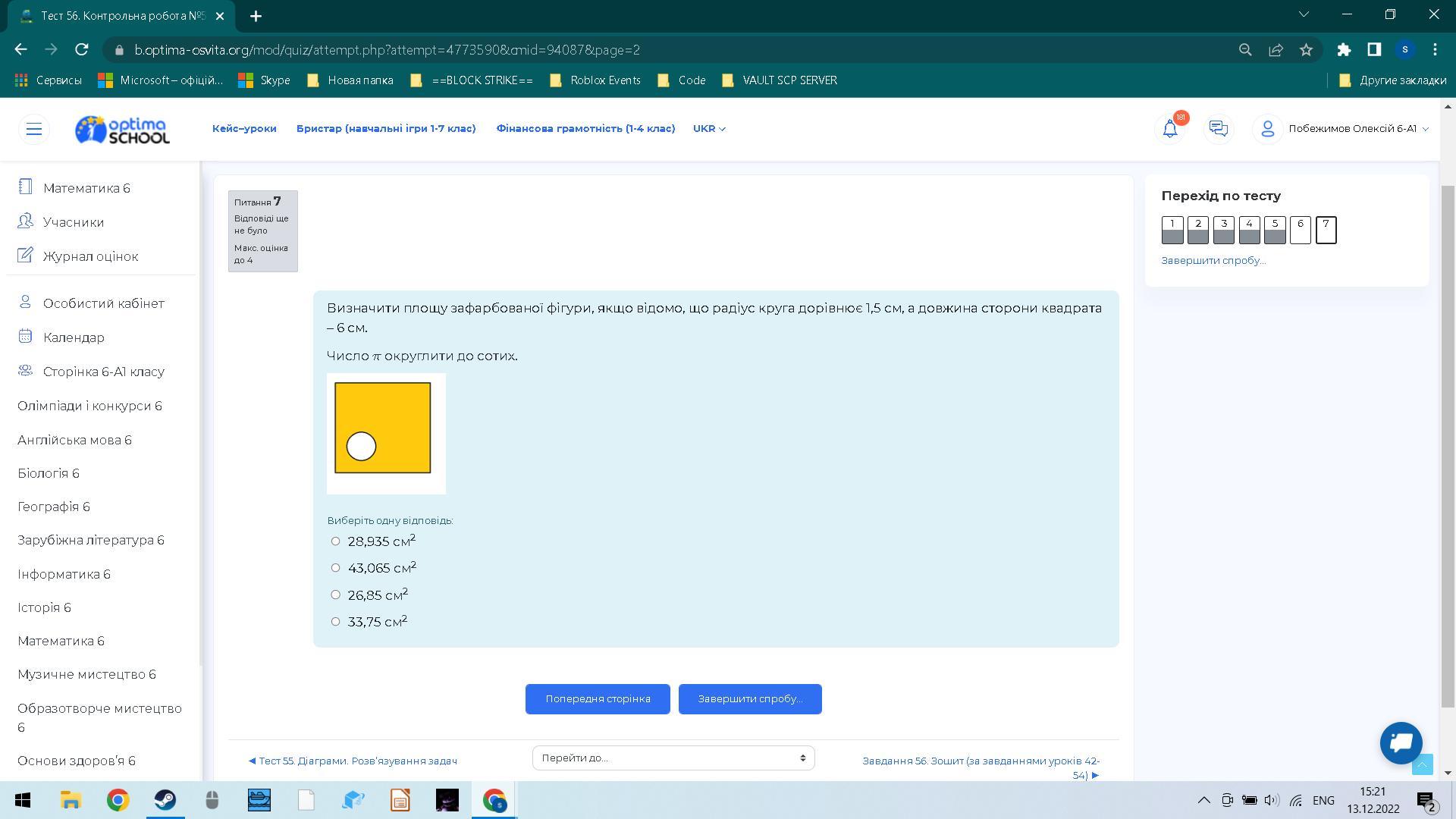Open the floating chat support bubble
This screenshot has height=819, width=1456.
(x=1401, y=742)
